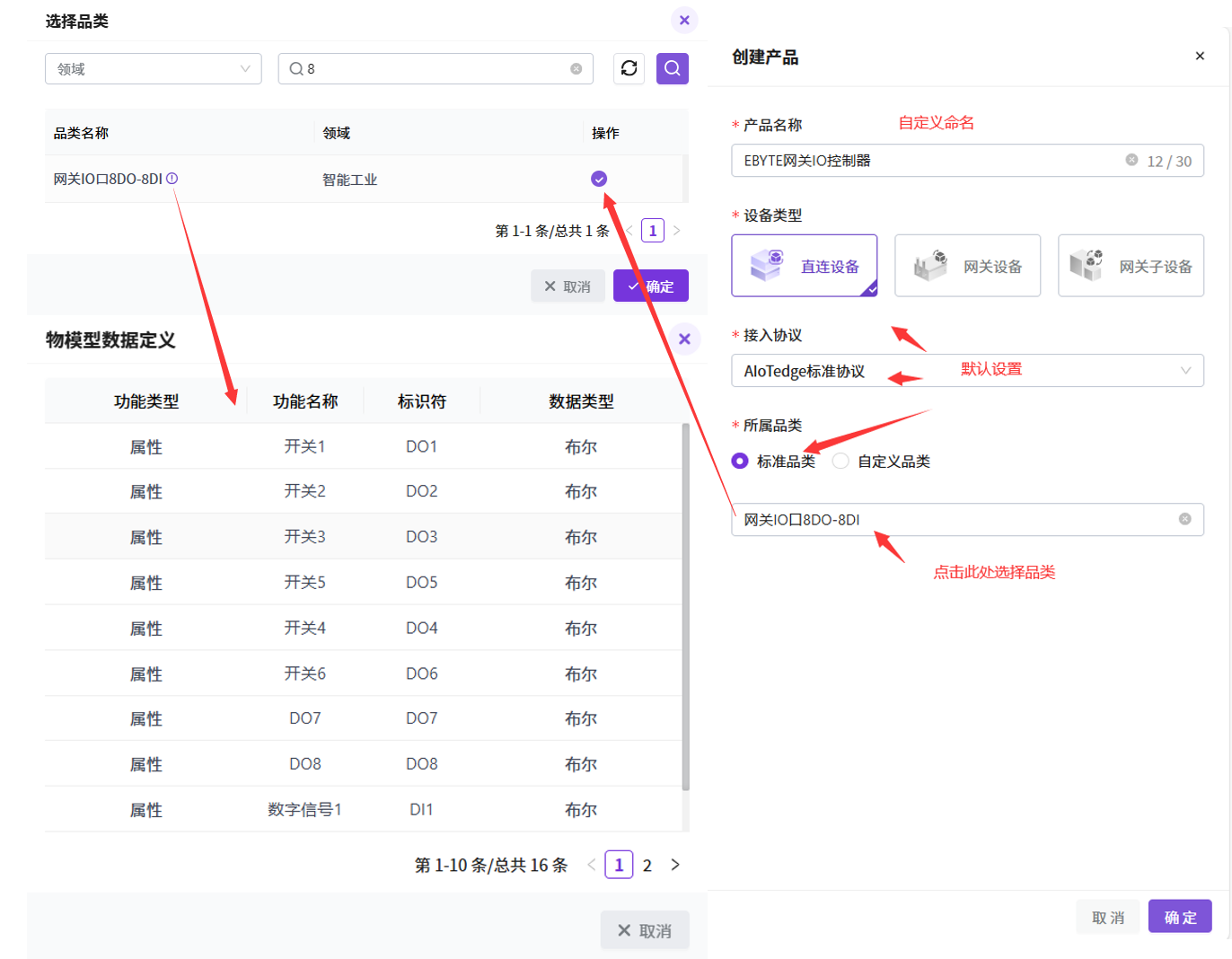The image size is (1232, 959).
Task: Select the 标准品类 radio button
Action: [740, 461]
